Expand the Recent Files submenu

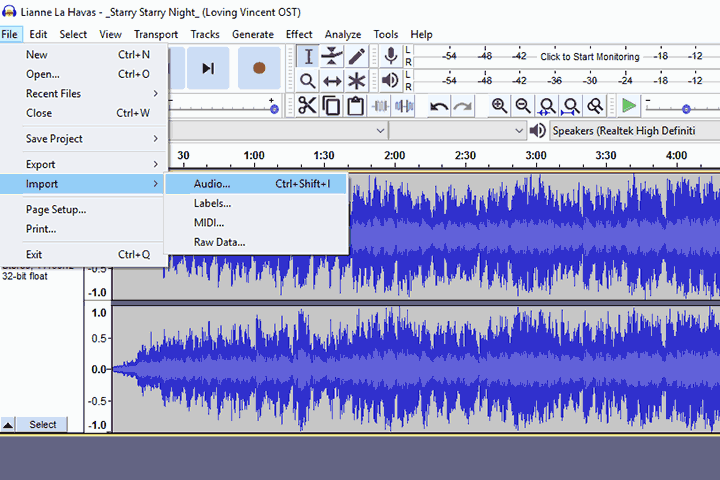[x=92, y=93]
